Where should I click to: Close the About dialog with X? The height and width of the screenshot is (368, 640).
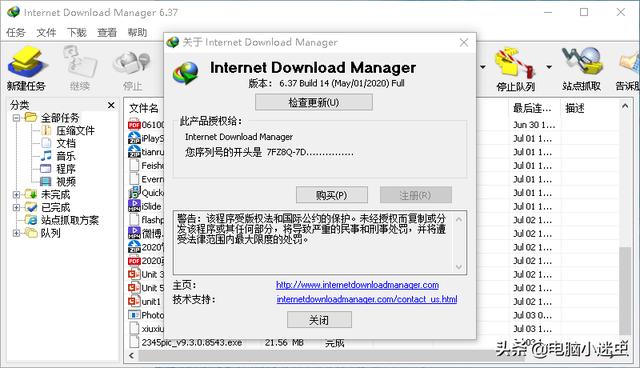pyautogui.click(x=464, y=42)
